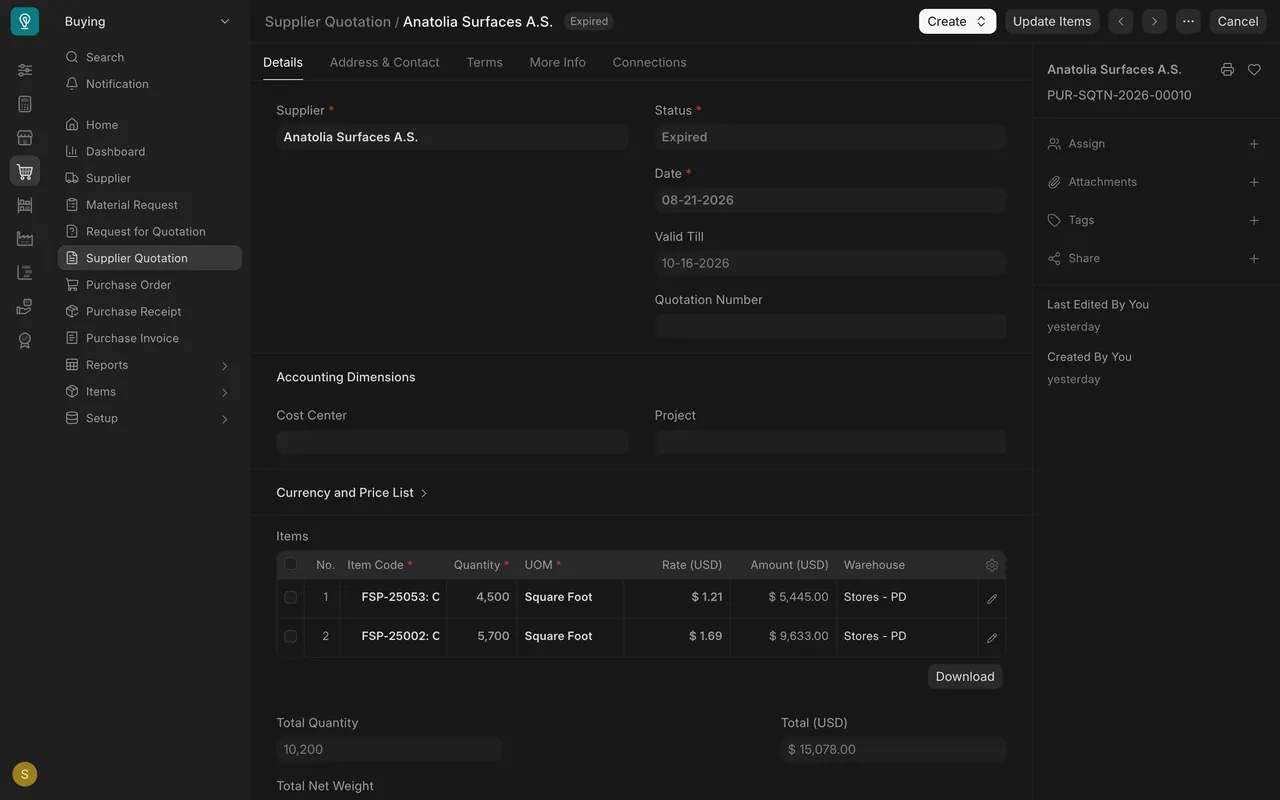Expand the Setup sidebar group
This screenshot has height=800, width=1280.
(150, 418)
